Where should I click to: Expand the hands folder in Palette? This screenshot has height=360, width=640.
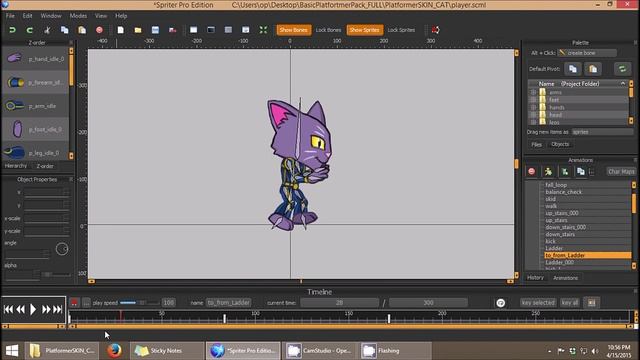533,107
